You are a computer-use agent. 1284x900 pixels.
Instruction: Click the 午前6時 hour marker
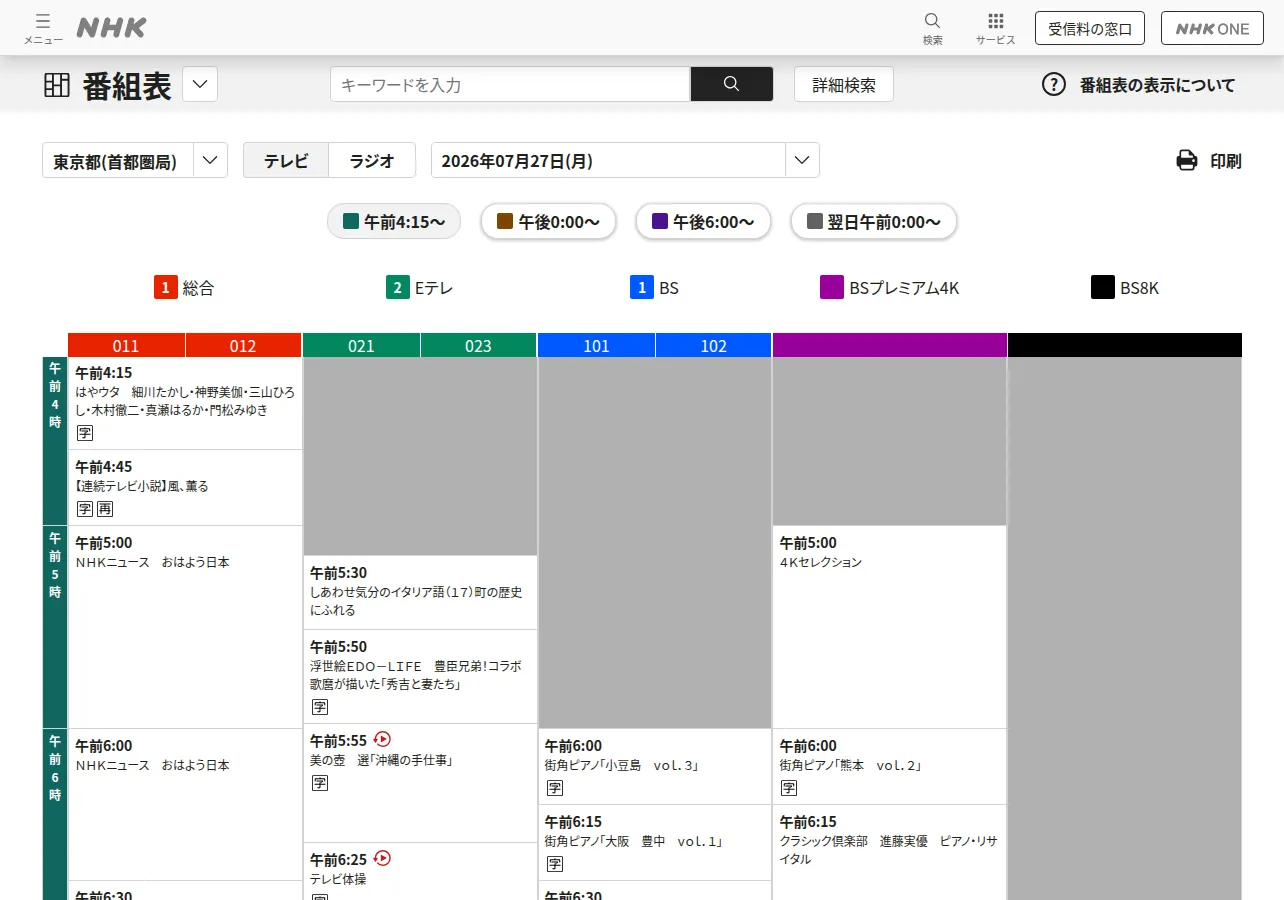pos(55,814)
